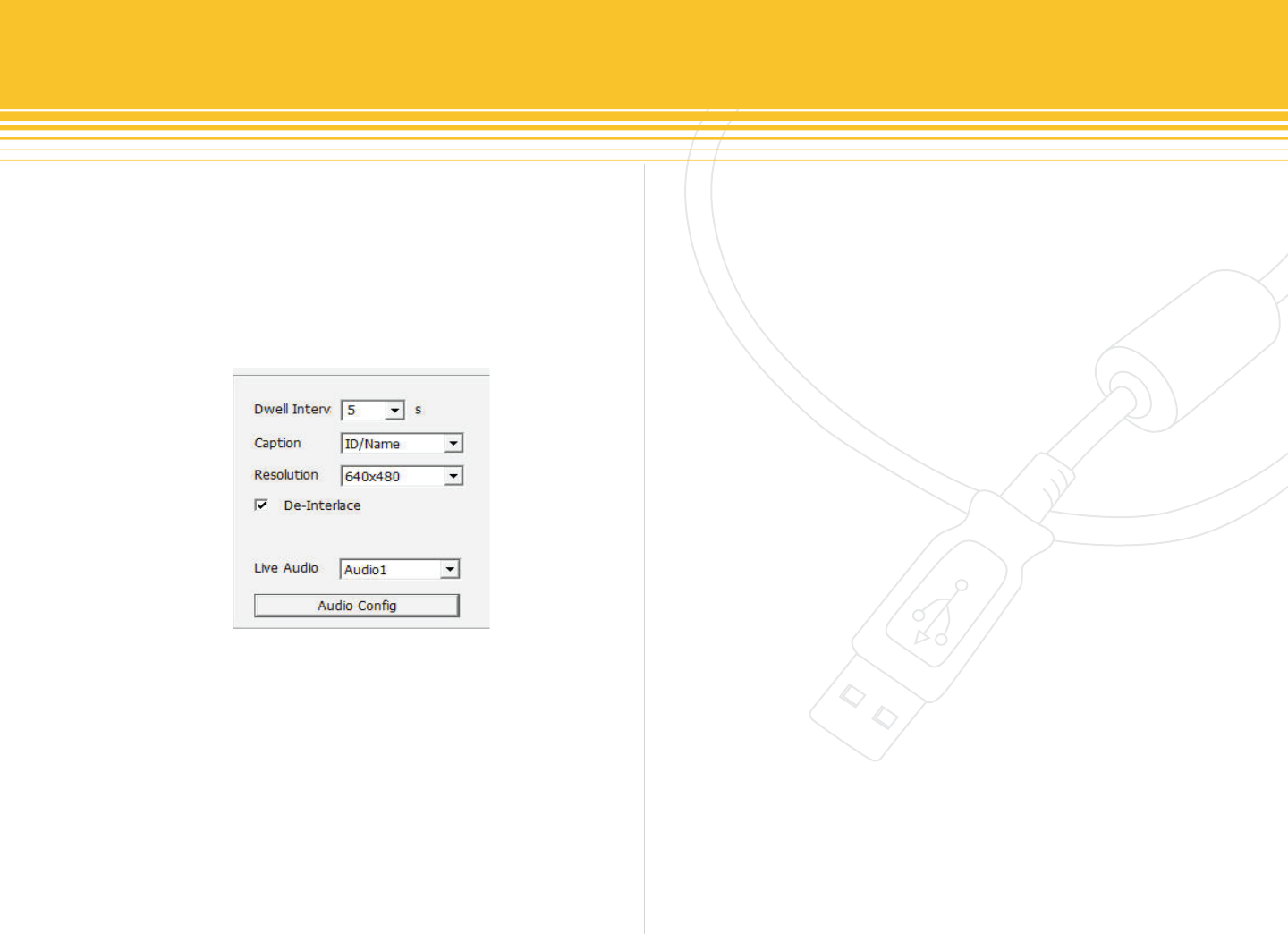Viewport: 1288px width, 934px height.
Task: Expand the Live Audio Audio1 dropdown
Action: click(450, 569)
